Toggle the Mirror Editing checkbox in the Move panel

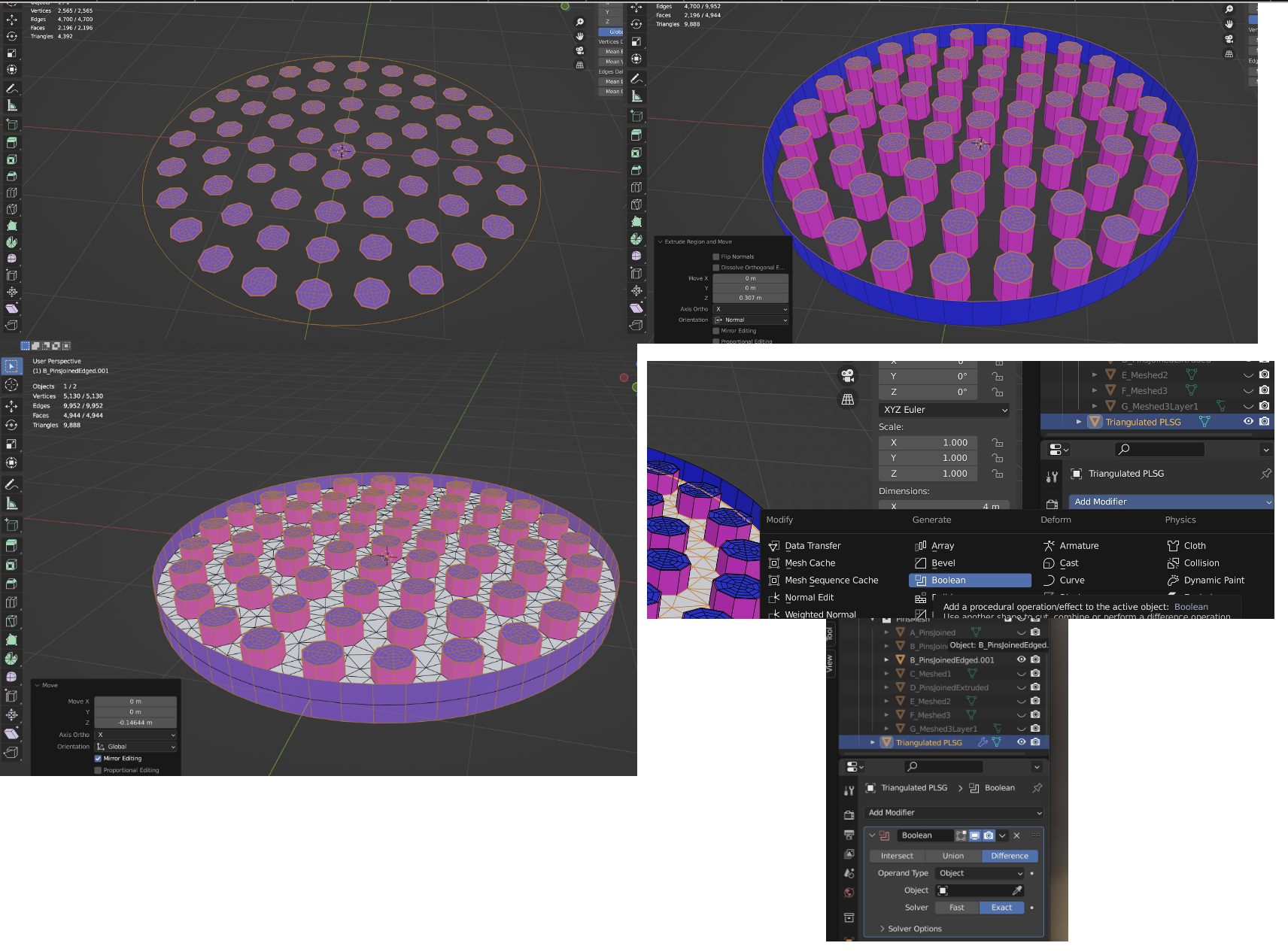coord(98,759)
